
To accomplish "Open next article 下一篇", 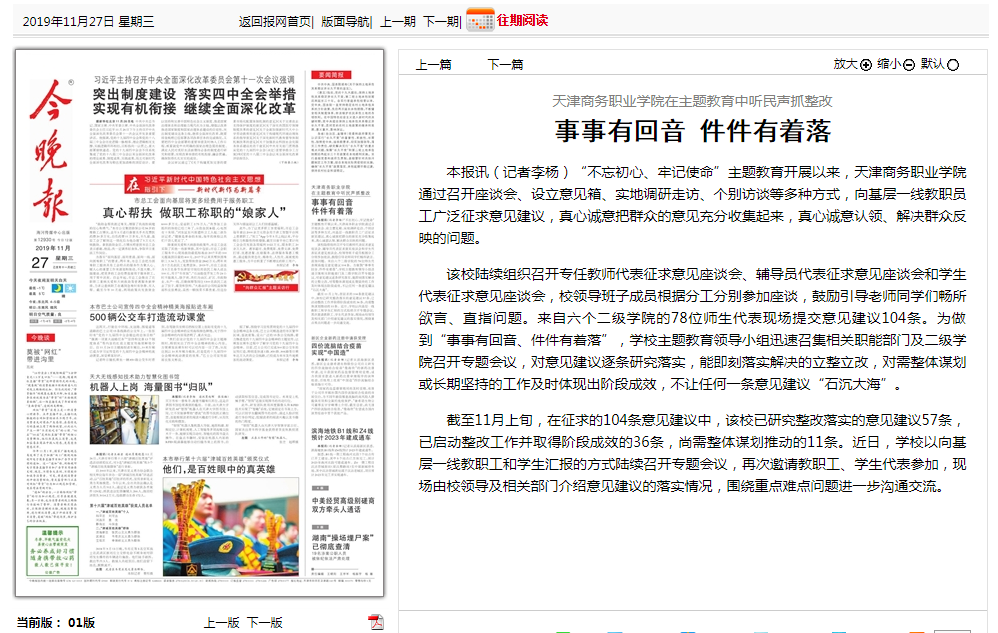I will point(505,65).
